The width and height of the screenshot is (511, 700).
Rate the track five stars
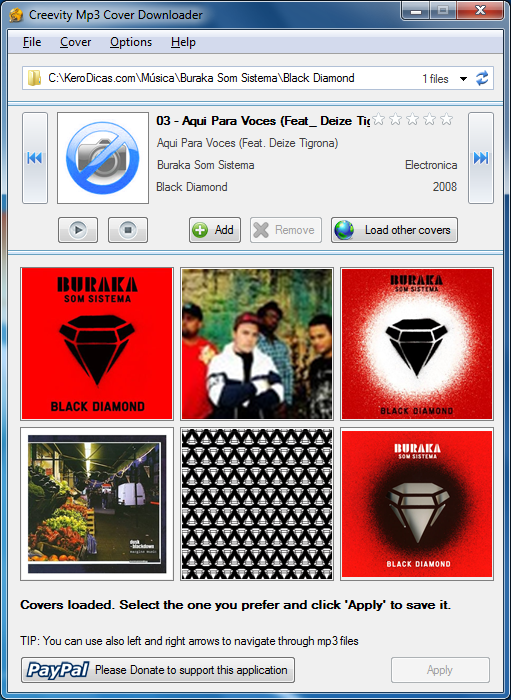pos(446,119)
